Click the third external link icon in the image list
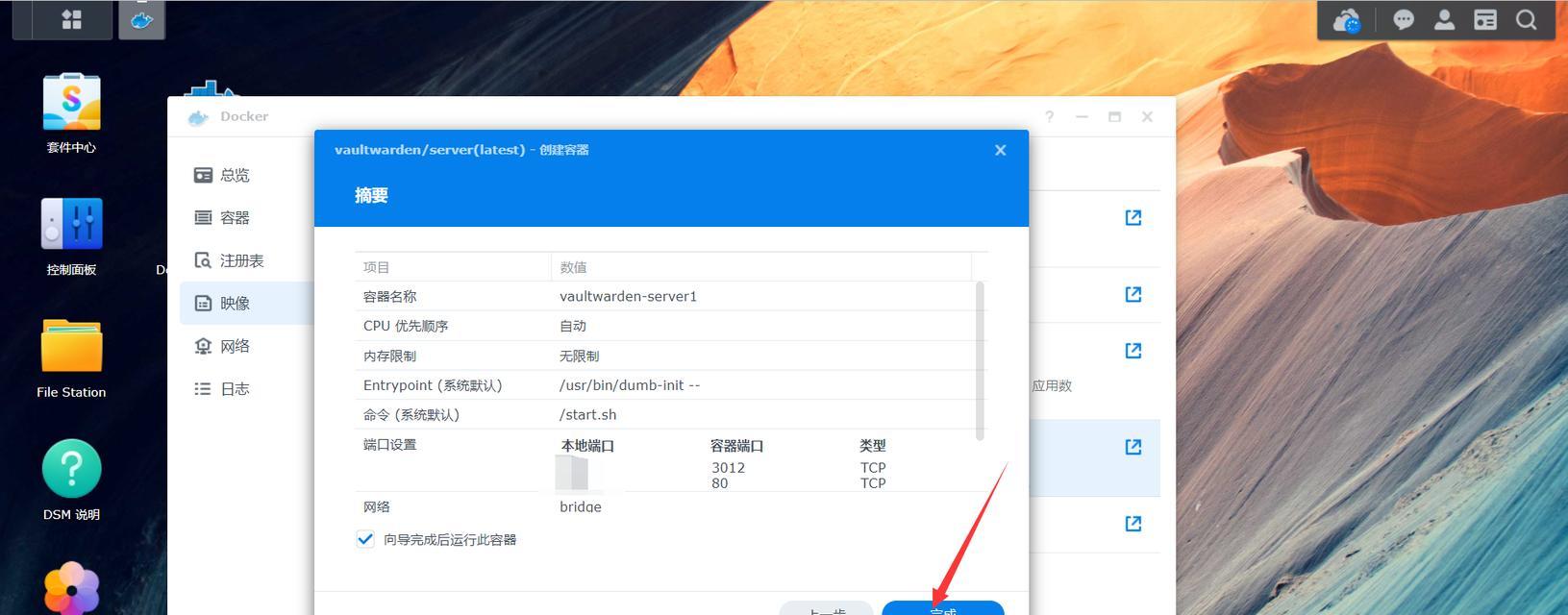This screenshot has height=615, width=1568. (x=1133, y=351)
